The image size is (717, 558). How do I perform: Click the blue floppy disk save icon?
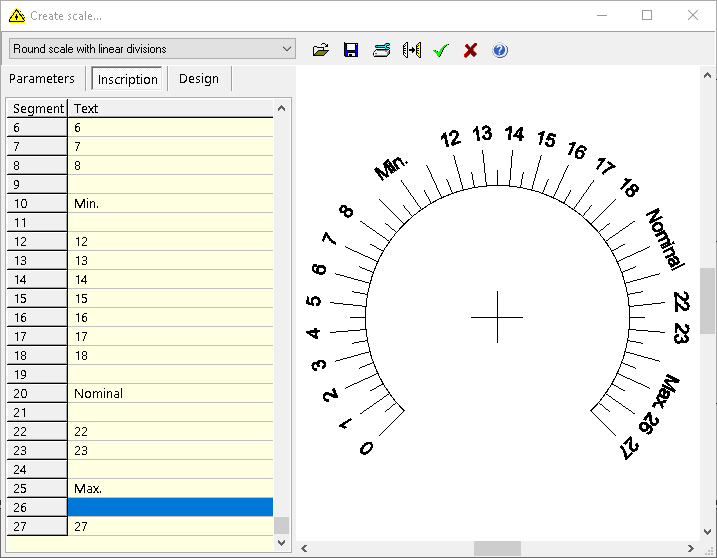[x=351, y=50]
